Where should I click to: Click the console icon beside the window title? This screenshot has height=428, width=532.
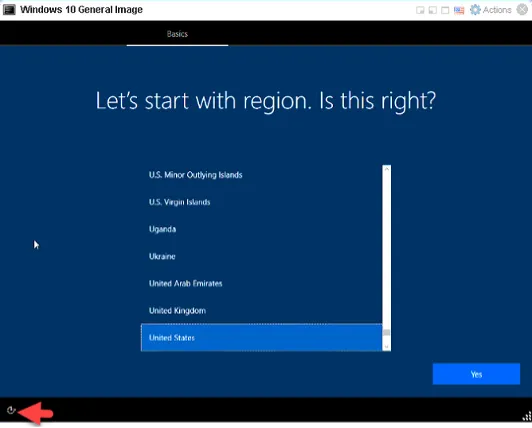[x=9, y=10]
